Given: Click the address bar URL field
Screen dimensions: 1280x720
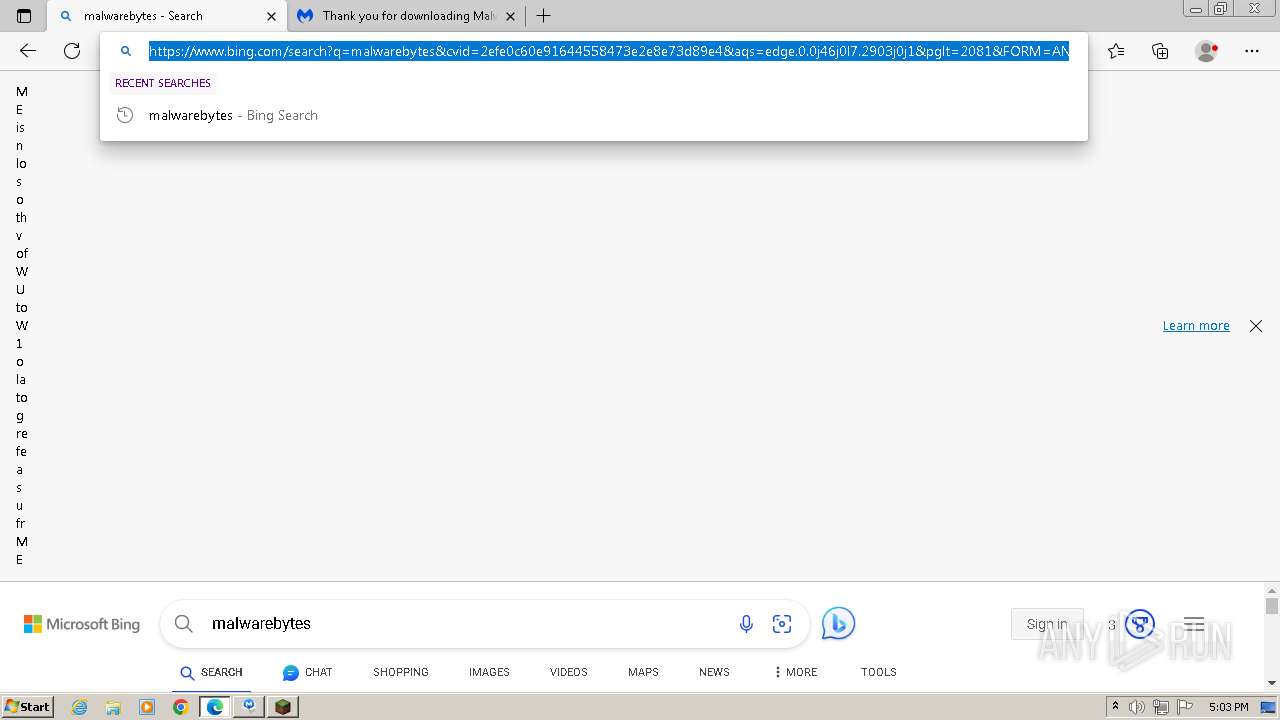Looking at the screenshot, I should coord(609,51).
